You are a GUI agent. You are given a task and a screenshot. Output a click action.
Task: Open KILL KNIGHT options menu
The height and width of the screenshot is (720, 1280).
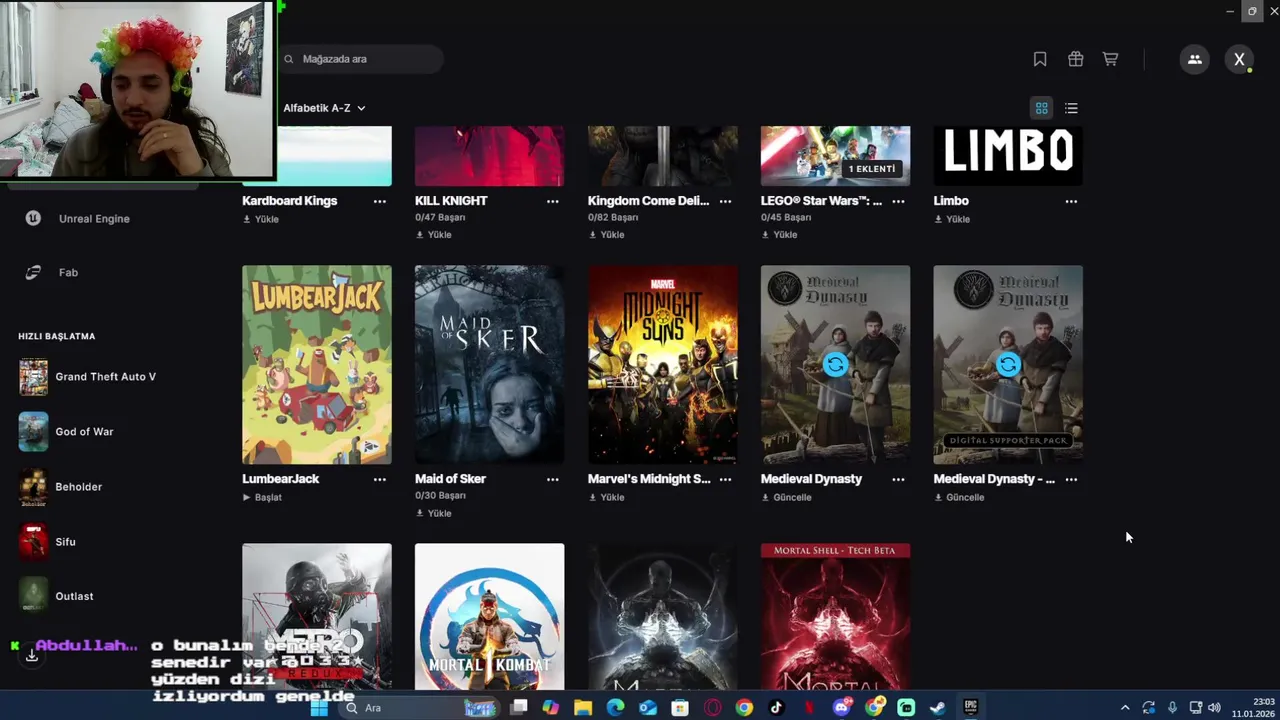(x=552, y=201)
